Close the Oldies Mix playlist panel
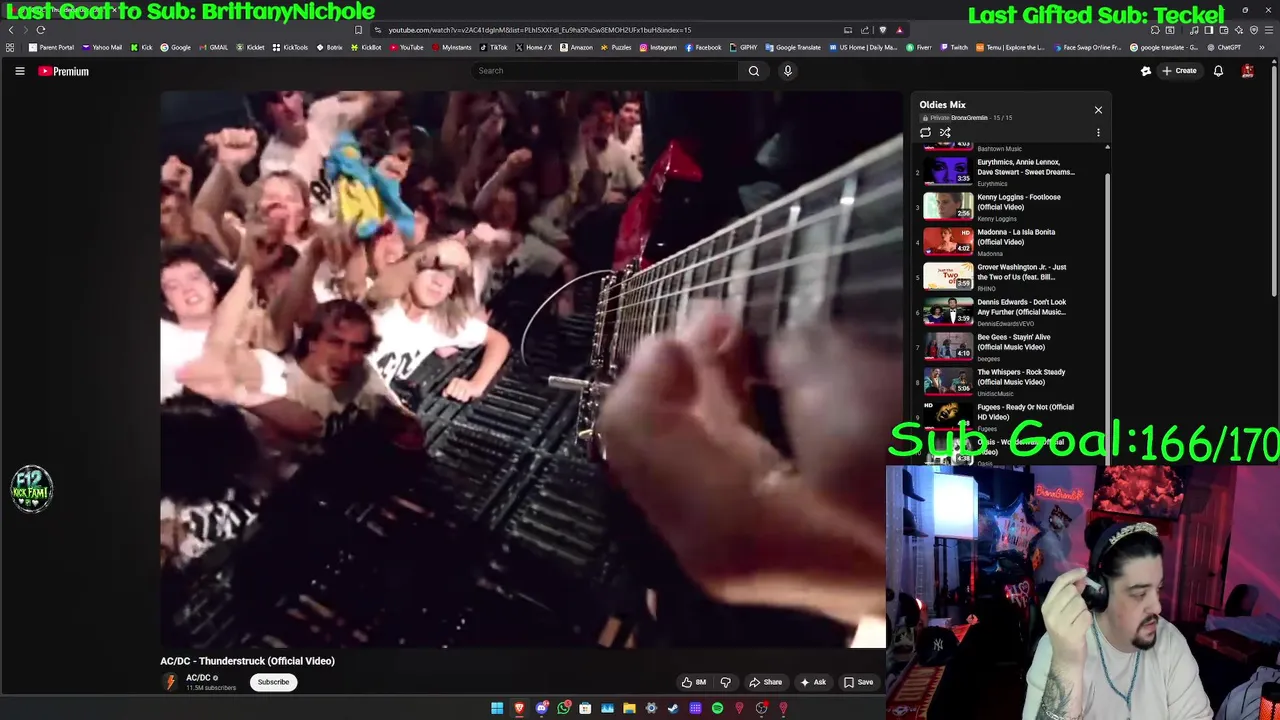This screenshot has height=720, width=1280. (1098, 110)
